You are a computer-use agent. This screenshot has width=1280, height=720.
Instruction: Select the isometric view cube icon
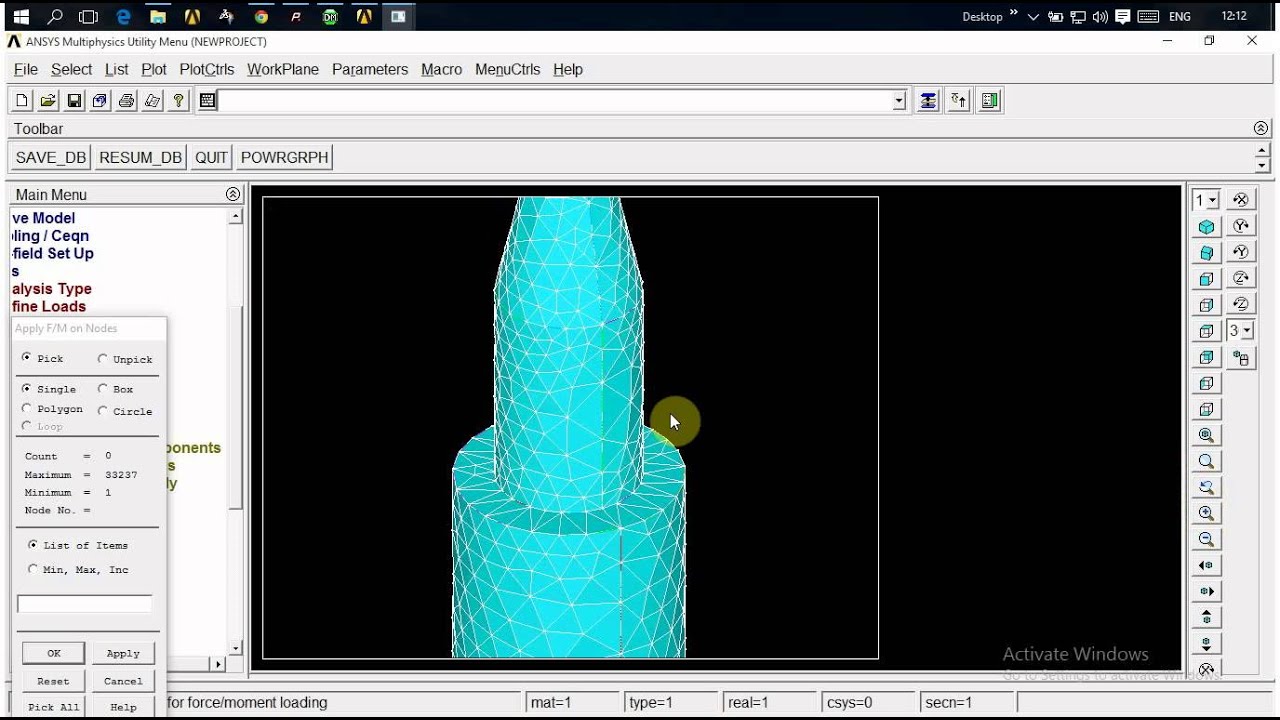[x=1207, y=227]
